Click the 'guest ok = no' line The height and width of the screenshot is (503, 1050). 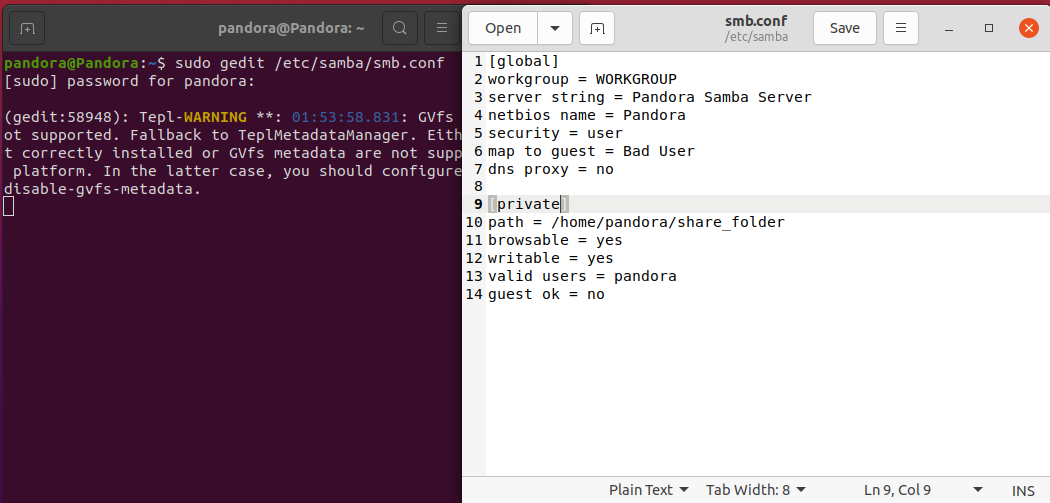click(x=546, y=294)
